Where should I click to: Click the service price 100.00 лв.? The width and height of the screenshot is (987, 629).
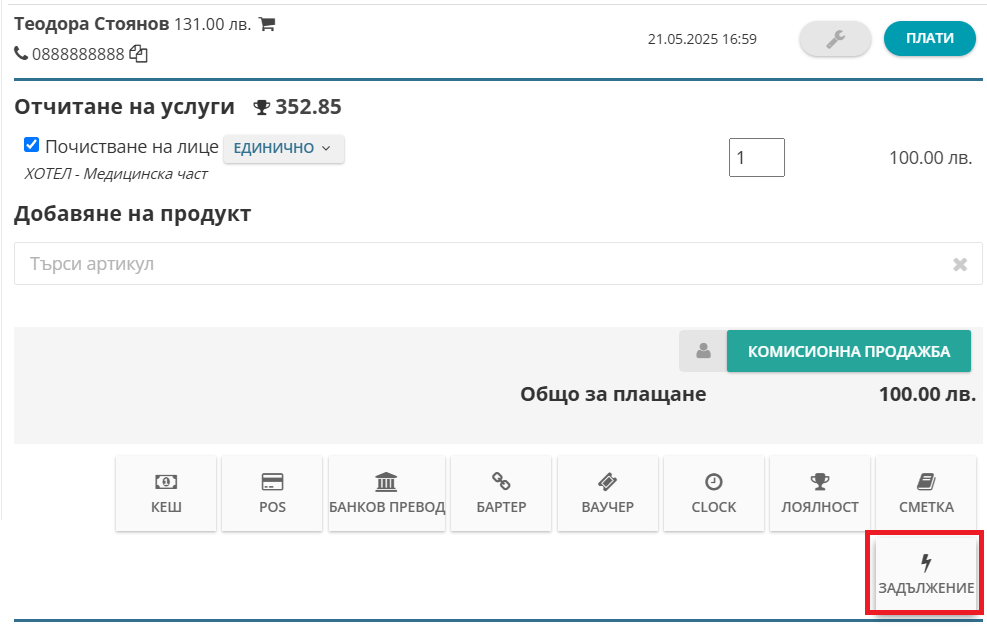(930, 157)
